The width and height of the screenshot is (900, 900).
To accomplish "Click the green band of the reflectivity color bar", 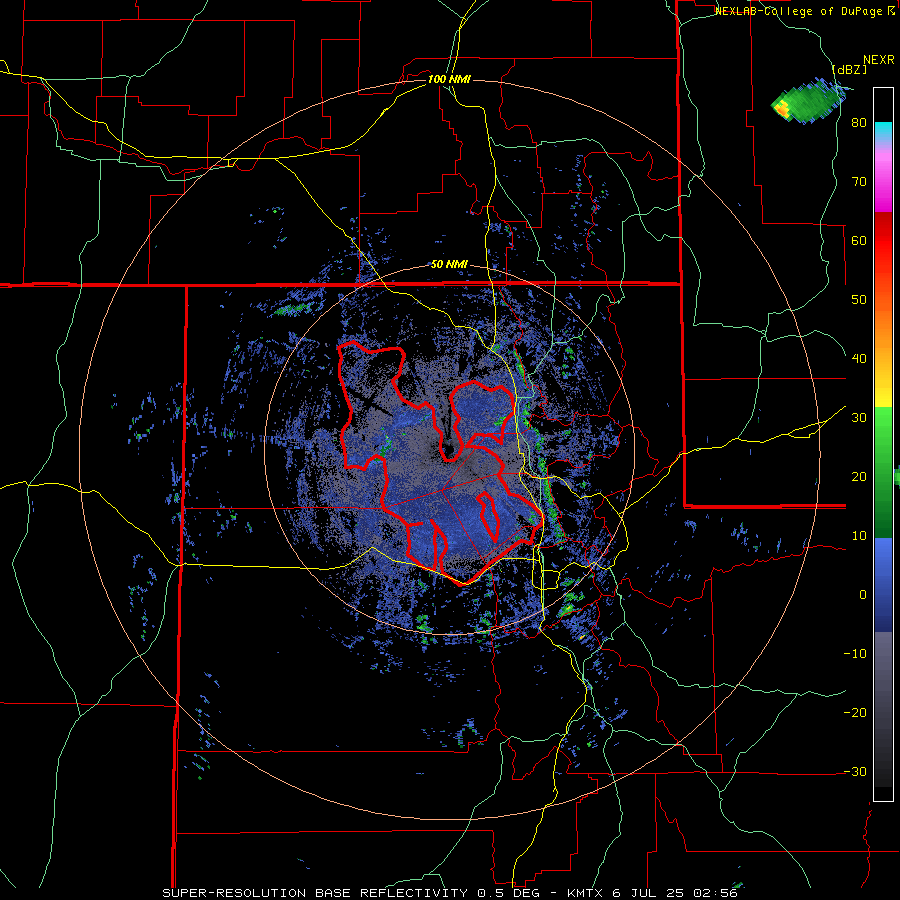I will (x=883, y=472).
